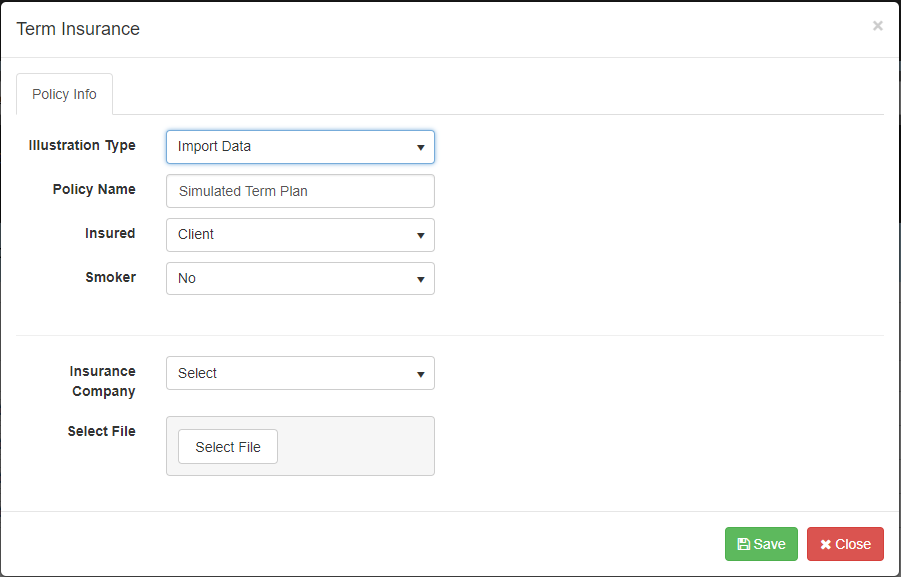Screen dimensions: 901x577
Task: Expand the Insurance Company select box
Action: click(x=300, y=373)
